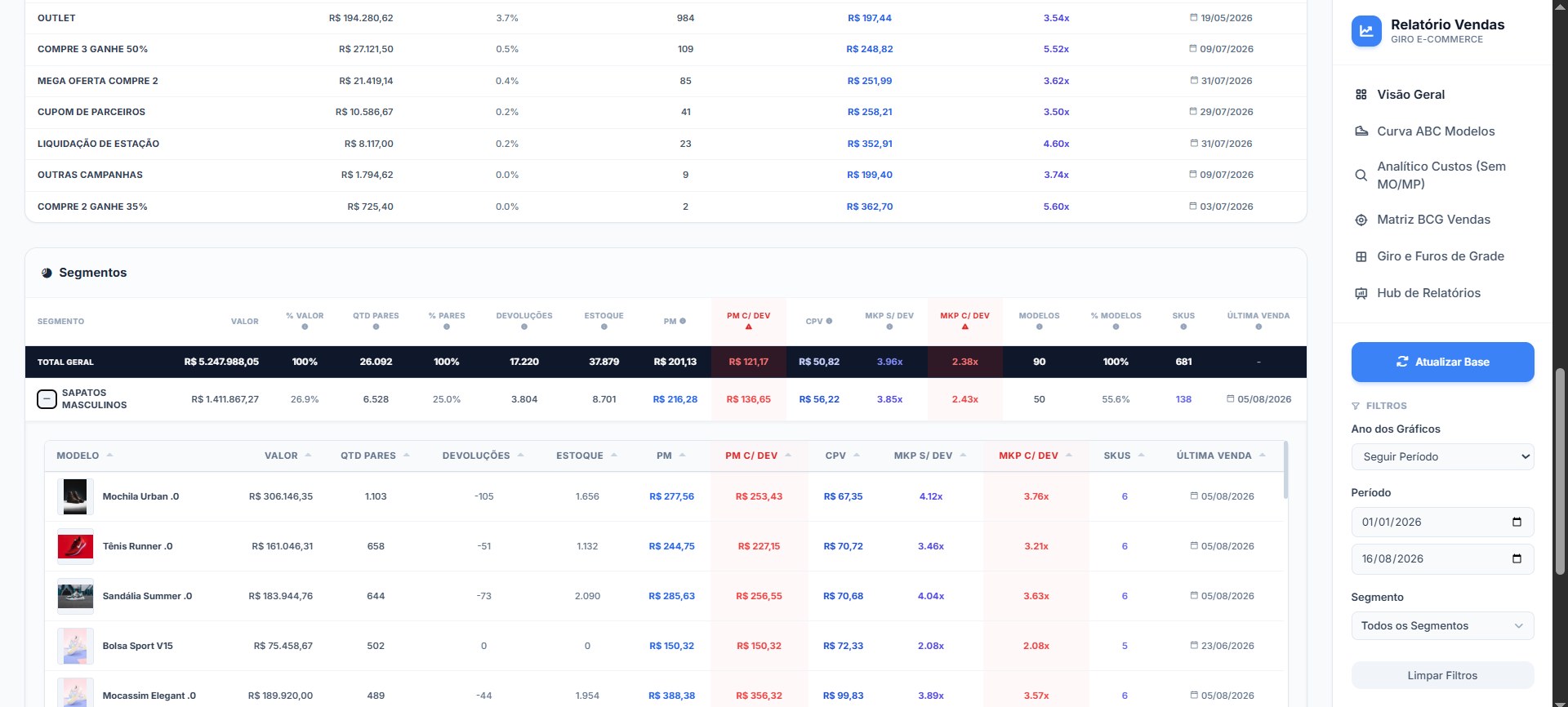This screenshot has height=707, width=1568.
Task: Sort models by PM C/ DEV column
Action: pos(758,456)
